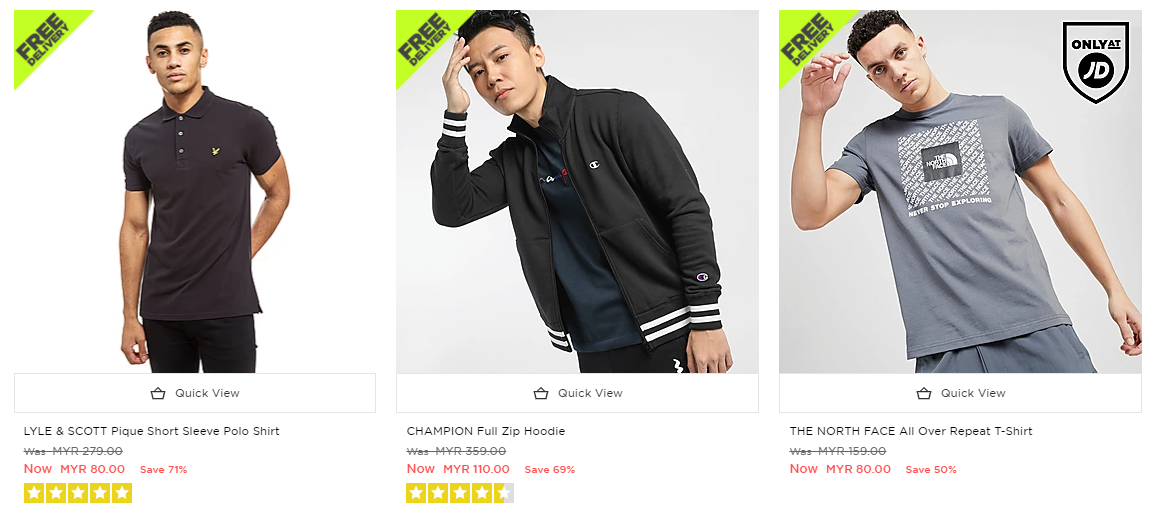Click star rating under Lyle & Scott polo
The height and width of the screenshot is (515, 1155).
pyautogui.click(x=78, y=493)
